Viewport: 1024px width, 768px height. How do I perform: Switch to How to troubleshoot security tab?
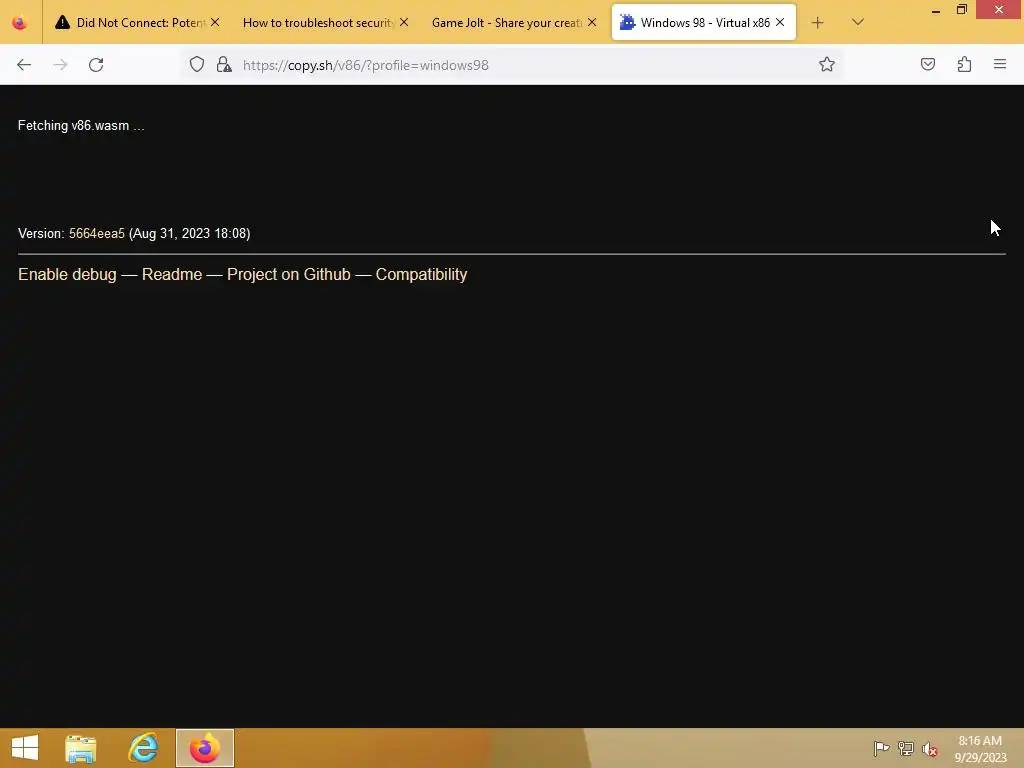(x=325, y=22)
